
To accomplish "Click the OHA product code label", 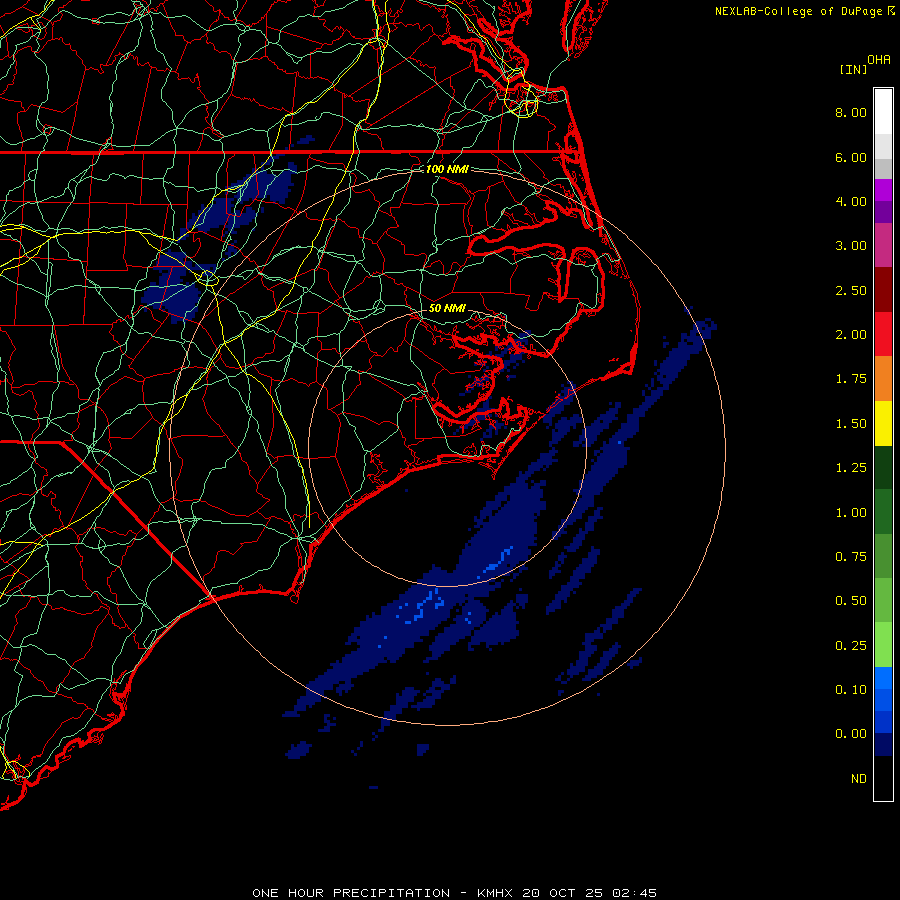I will (x=879, y=60).
